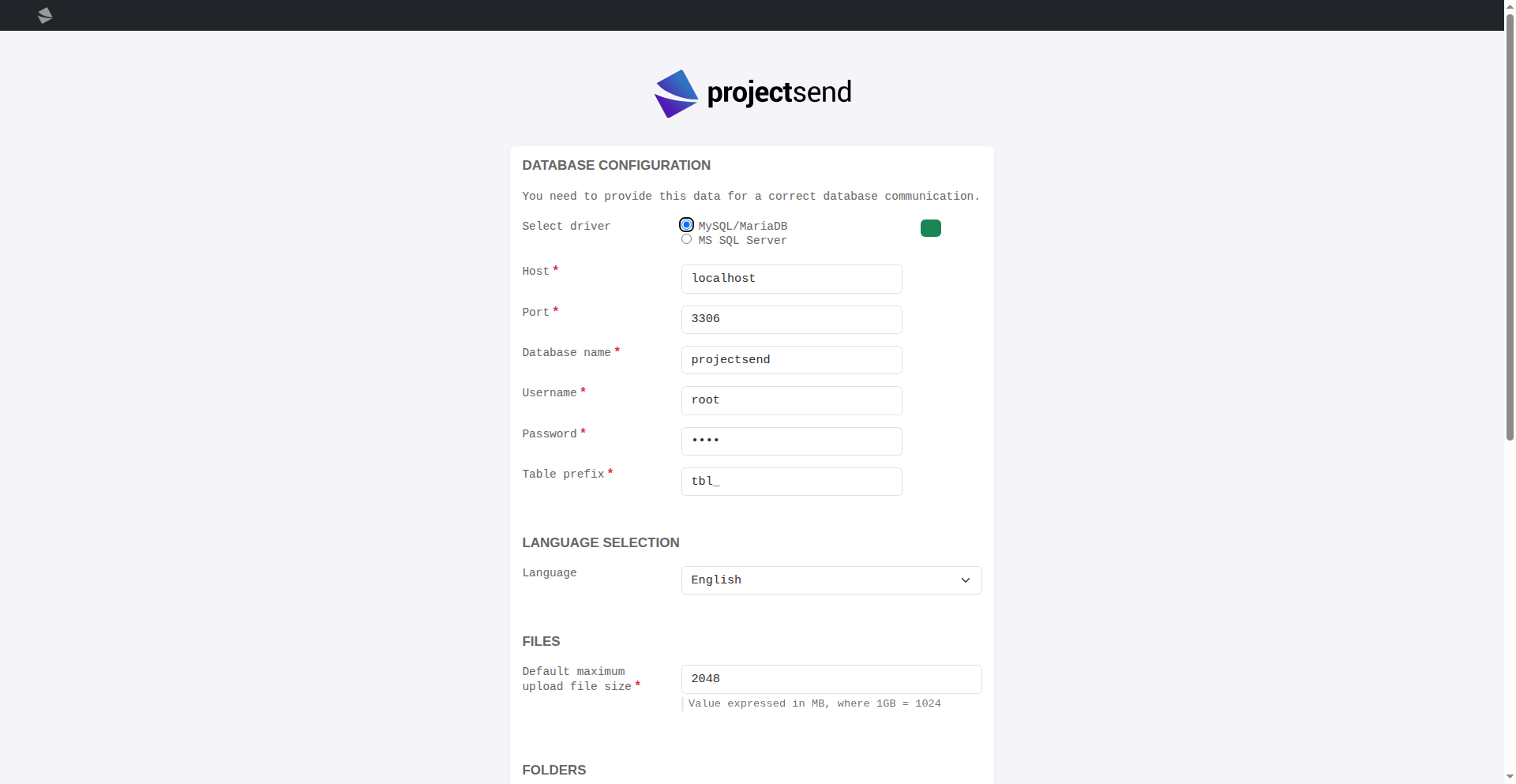
Task: Click the chevron arrow on the English selector
Action: coord(965,580)
